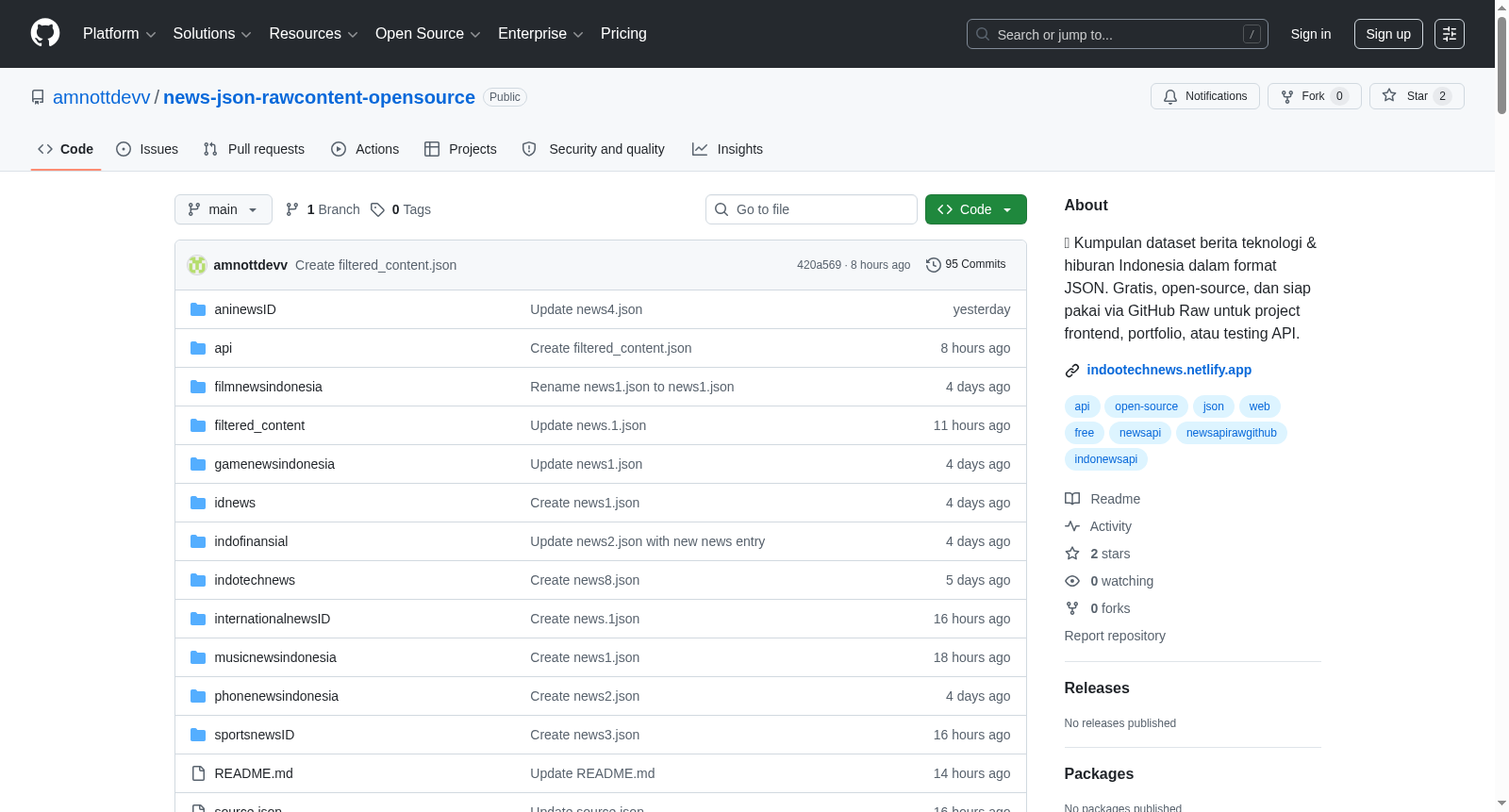Click the musicnewsindonesia folder icon
This screenshot has width=1509, height=812.
pyautogui.click(x=198, y=657)
